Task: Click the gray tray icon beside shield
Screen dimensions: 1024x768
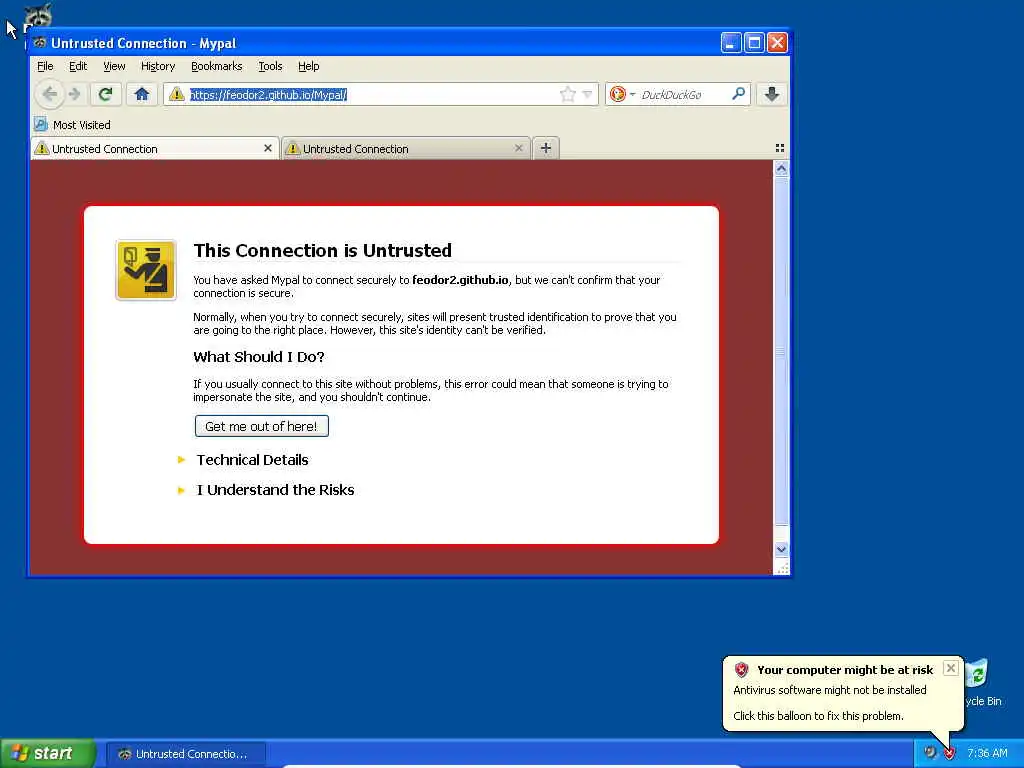Action: 930,752
